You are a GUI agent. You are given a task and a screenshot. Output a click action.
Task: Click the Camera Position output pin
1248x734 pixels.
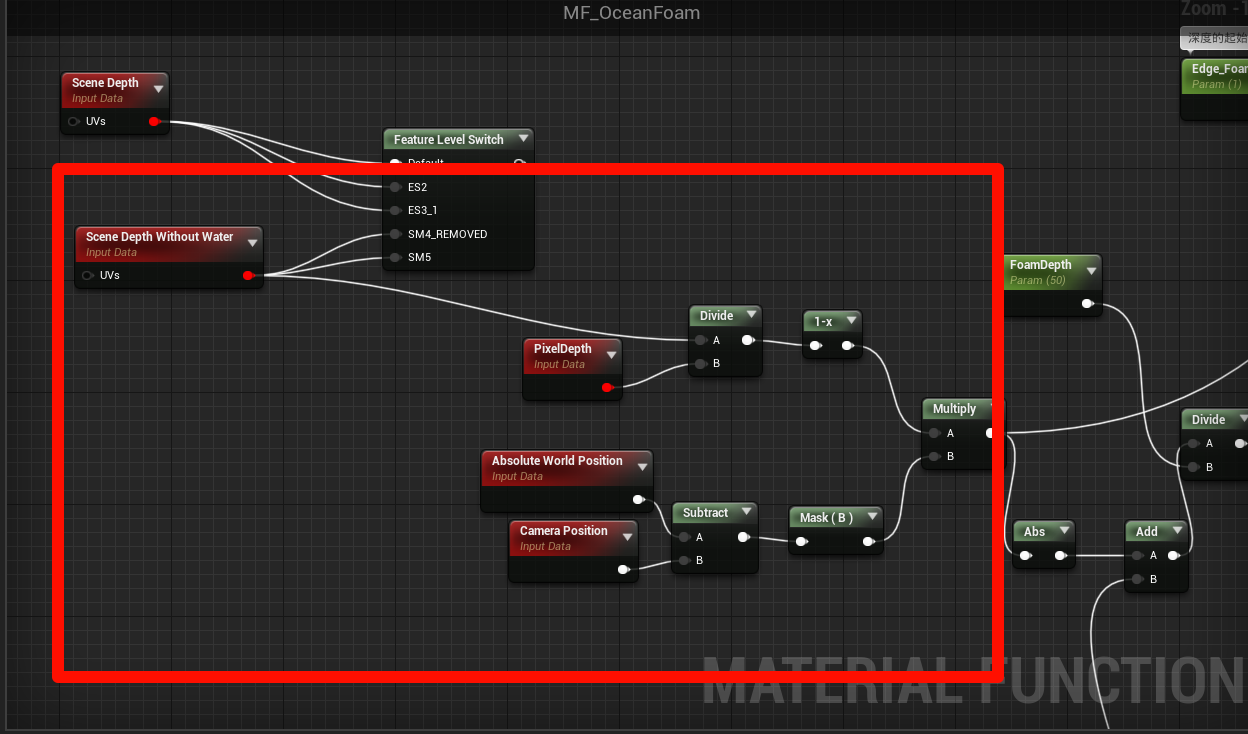[623, 569]
